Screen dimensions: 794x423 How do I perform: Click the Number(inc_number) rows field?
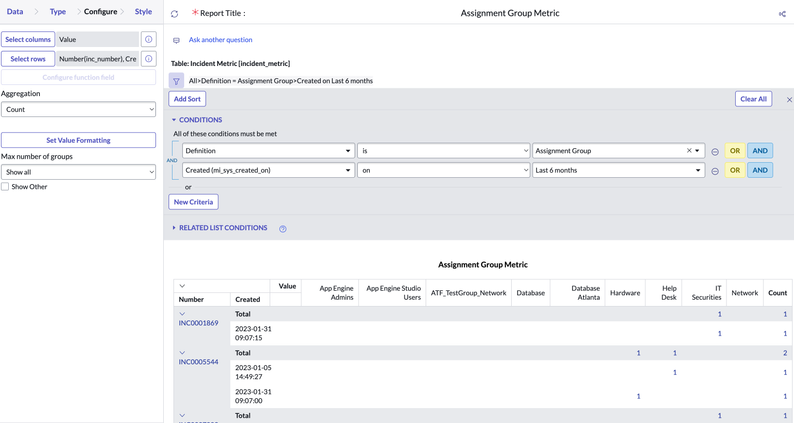point(98,59)
